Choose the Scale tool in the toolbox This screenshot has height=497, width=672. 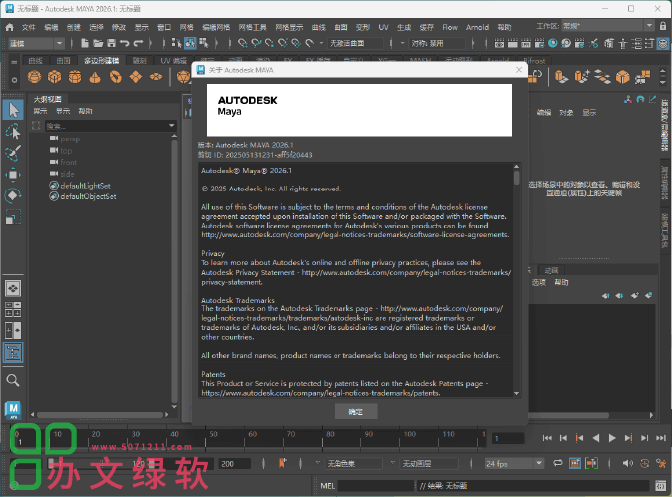coord(13,217)
